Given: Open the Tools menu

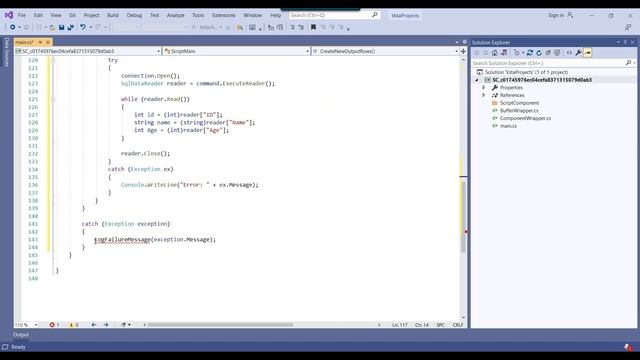Looking at the screenshot, I should [x=198, y=15].
